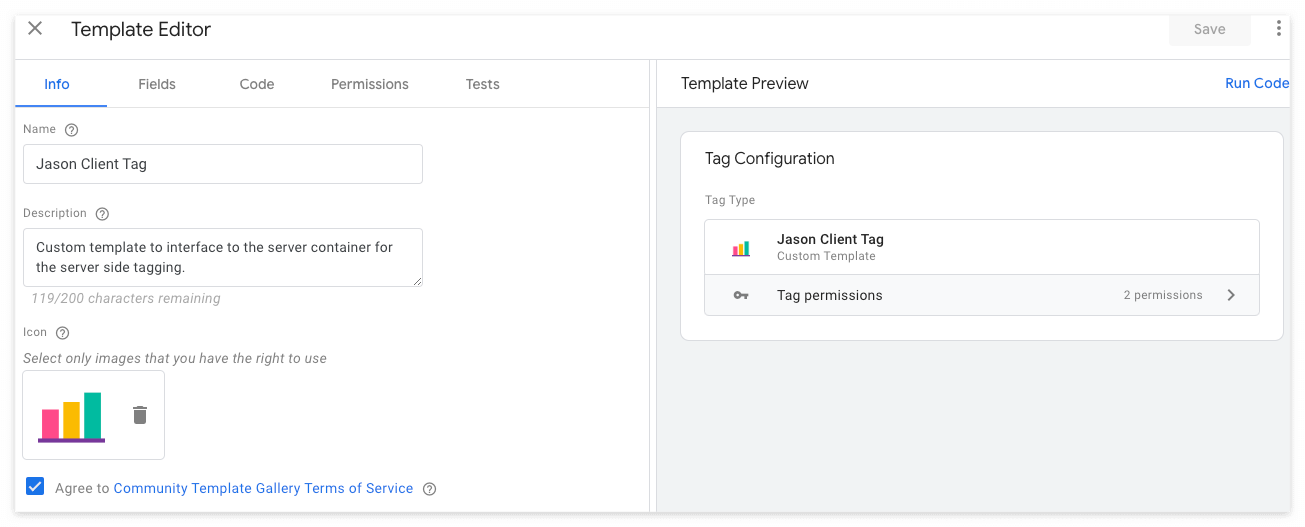Open the Tag permissions row
Image resolution: width=1305 pixels, height=527 pixels.
pyautogui.click(x=981, y=295)
